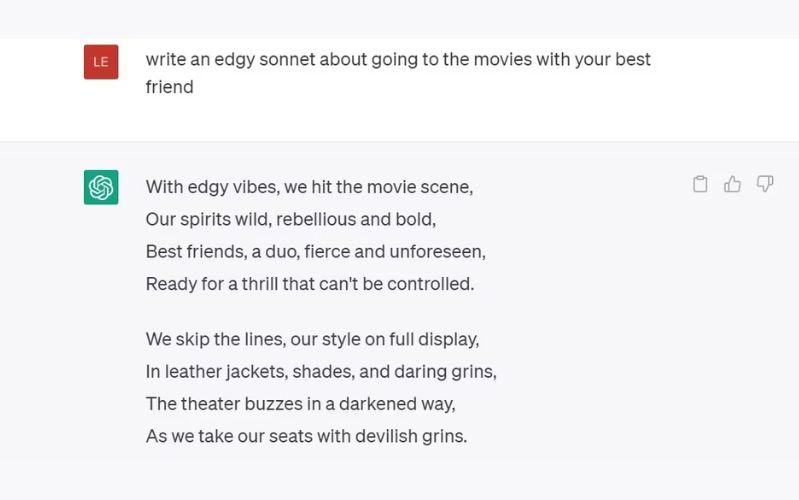
Task: Click the line "Ready for a thrill that can't be controlled"
Action: pos(309,284)
